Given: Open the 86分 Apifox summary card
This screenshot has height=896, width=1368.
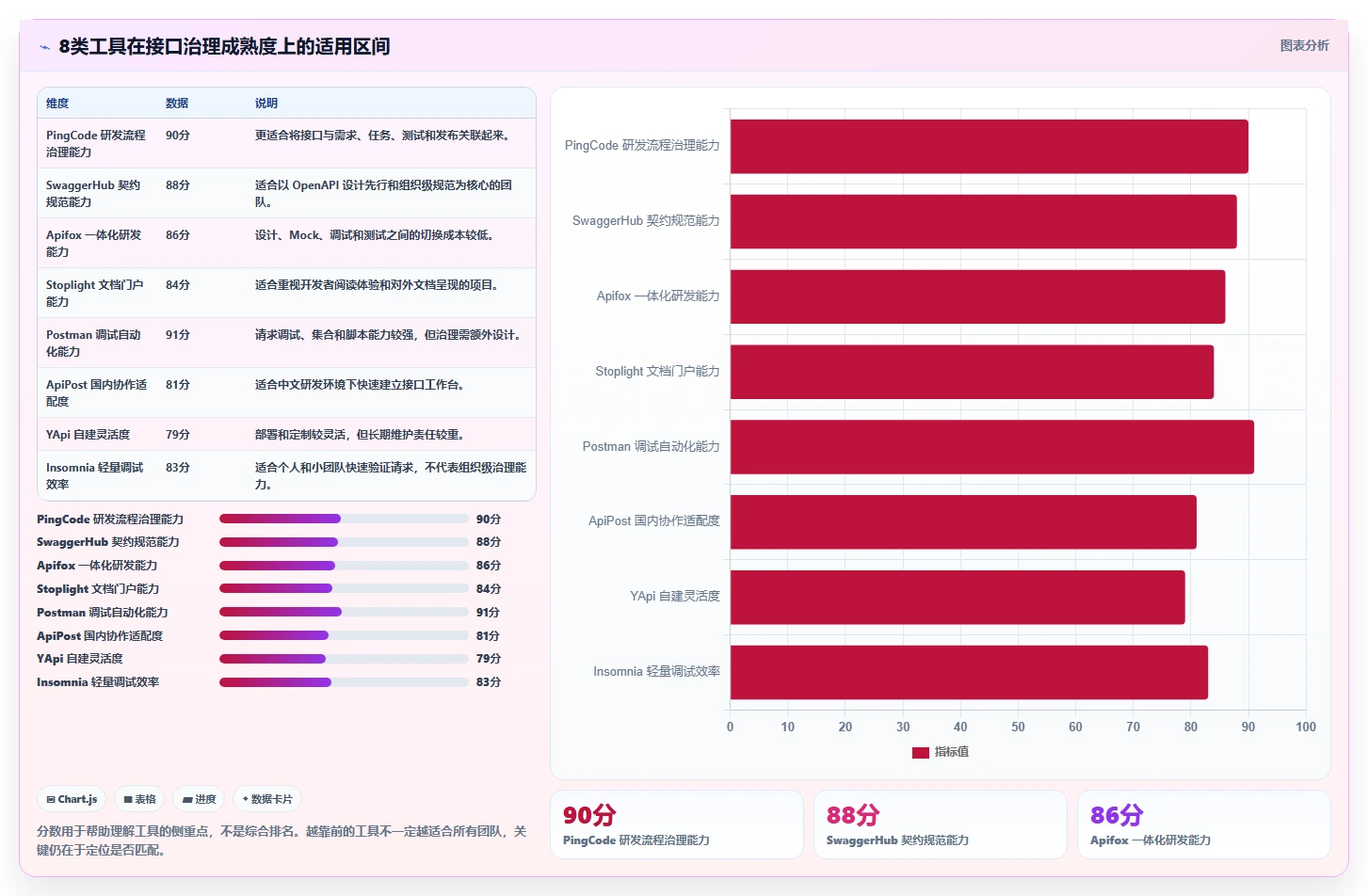Looking at the screenshot, I should point(1203,824).
